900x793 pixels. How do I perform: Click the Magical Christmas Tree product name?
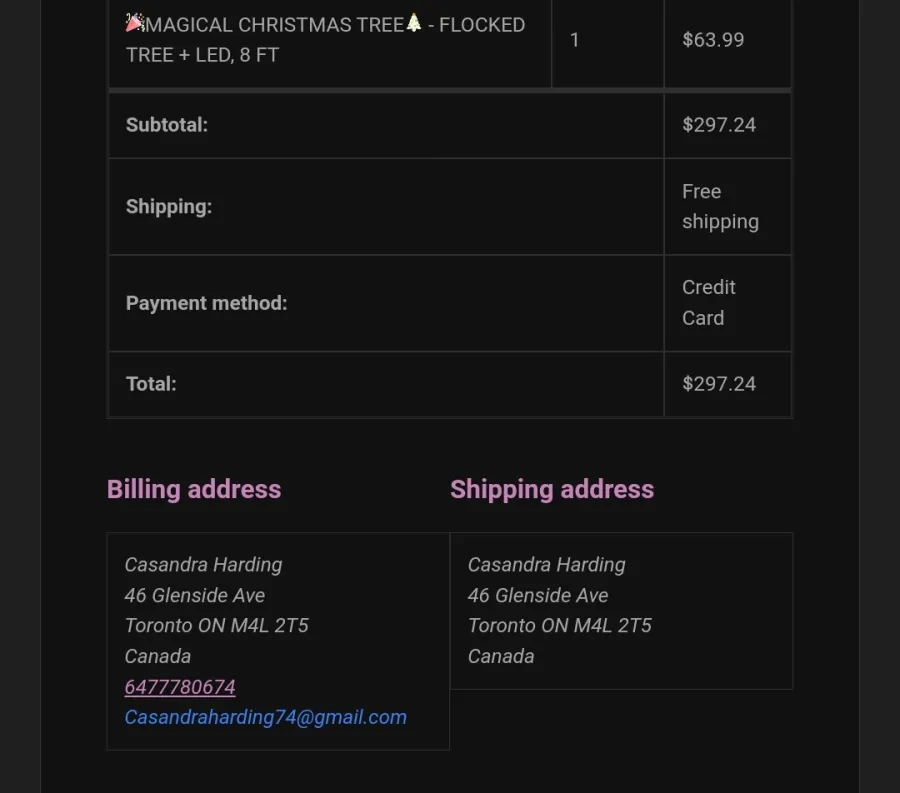(x=325, y=40)
